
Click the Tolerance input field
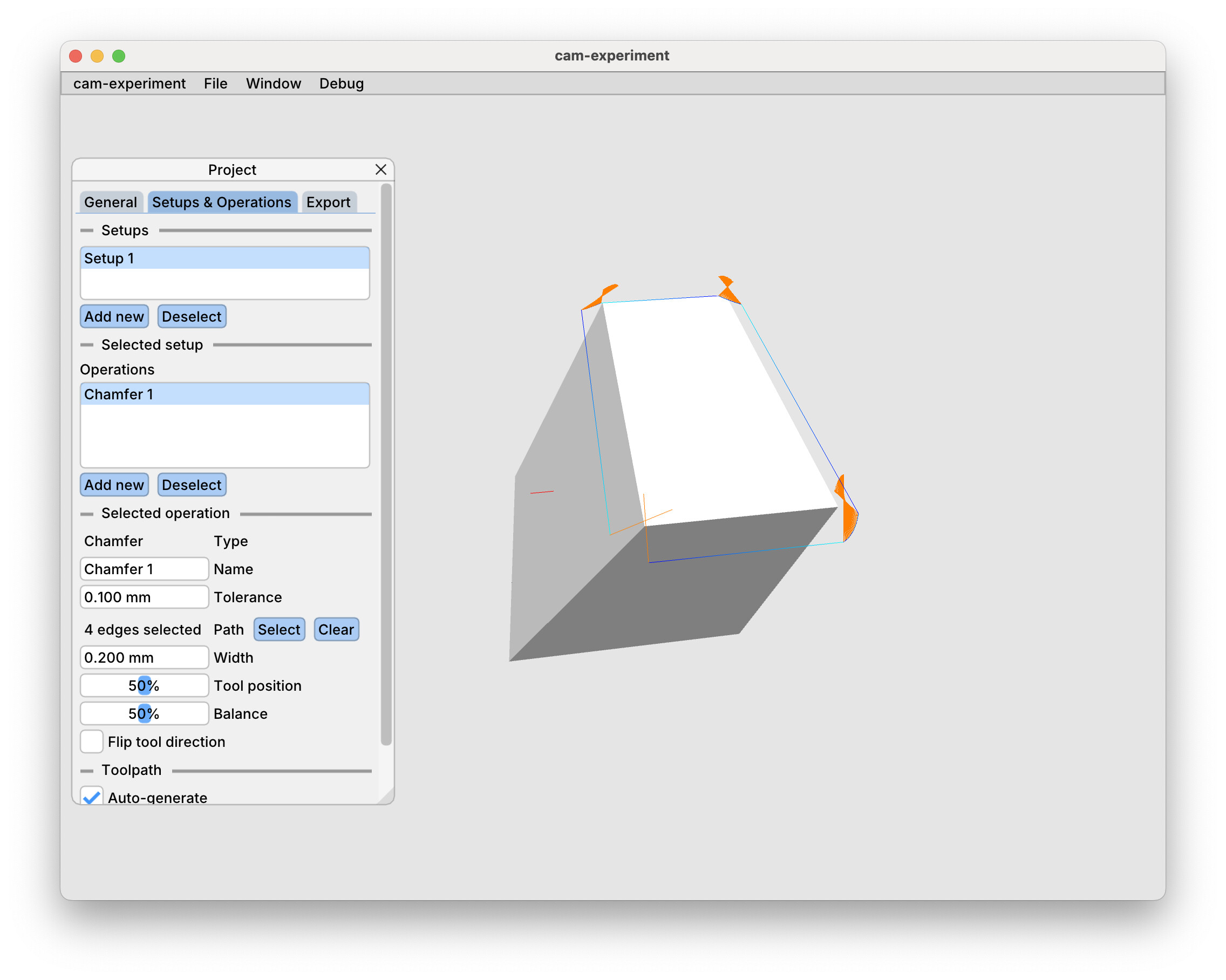144,597
